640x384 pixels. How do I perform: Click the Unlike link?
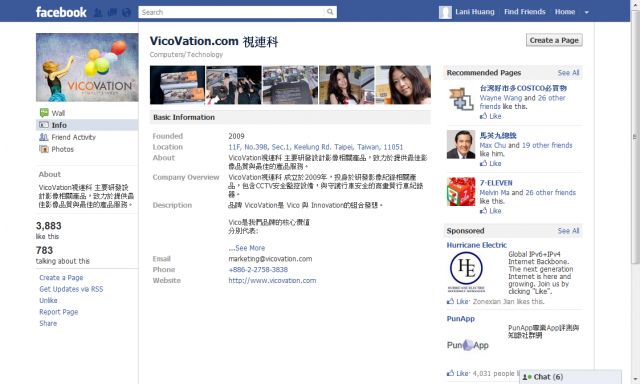click(x=48, y=300)
